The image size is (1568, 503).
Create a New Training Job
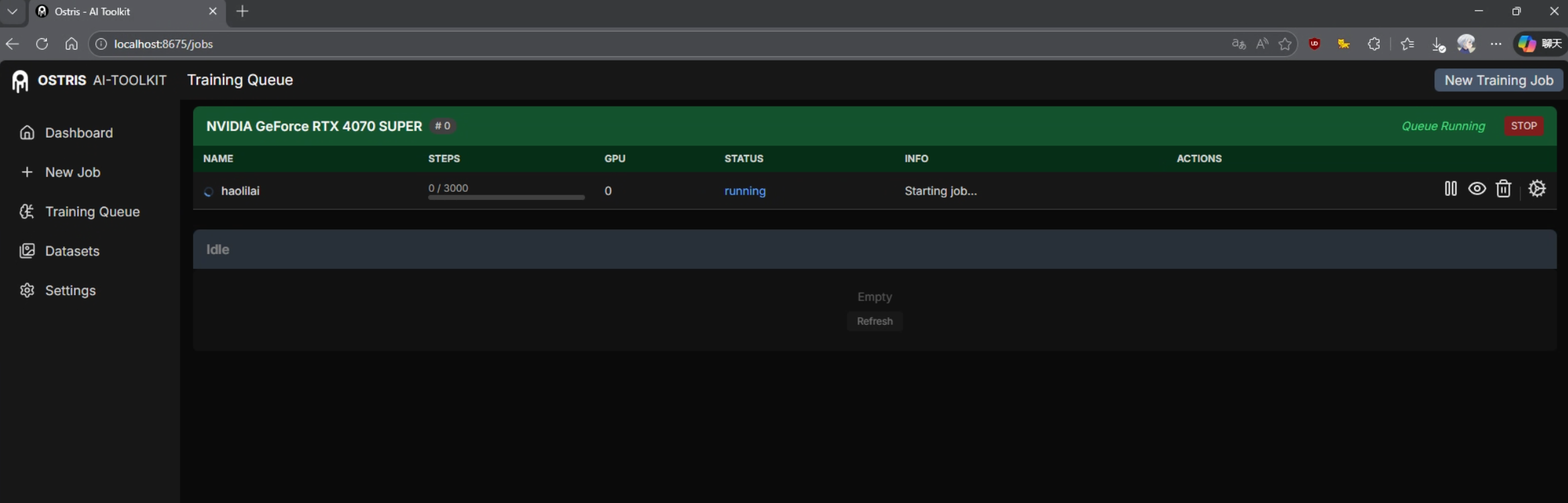click(1498, 80)
